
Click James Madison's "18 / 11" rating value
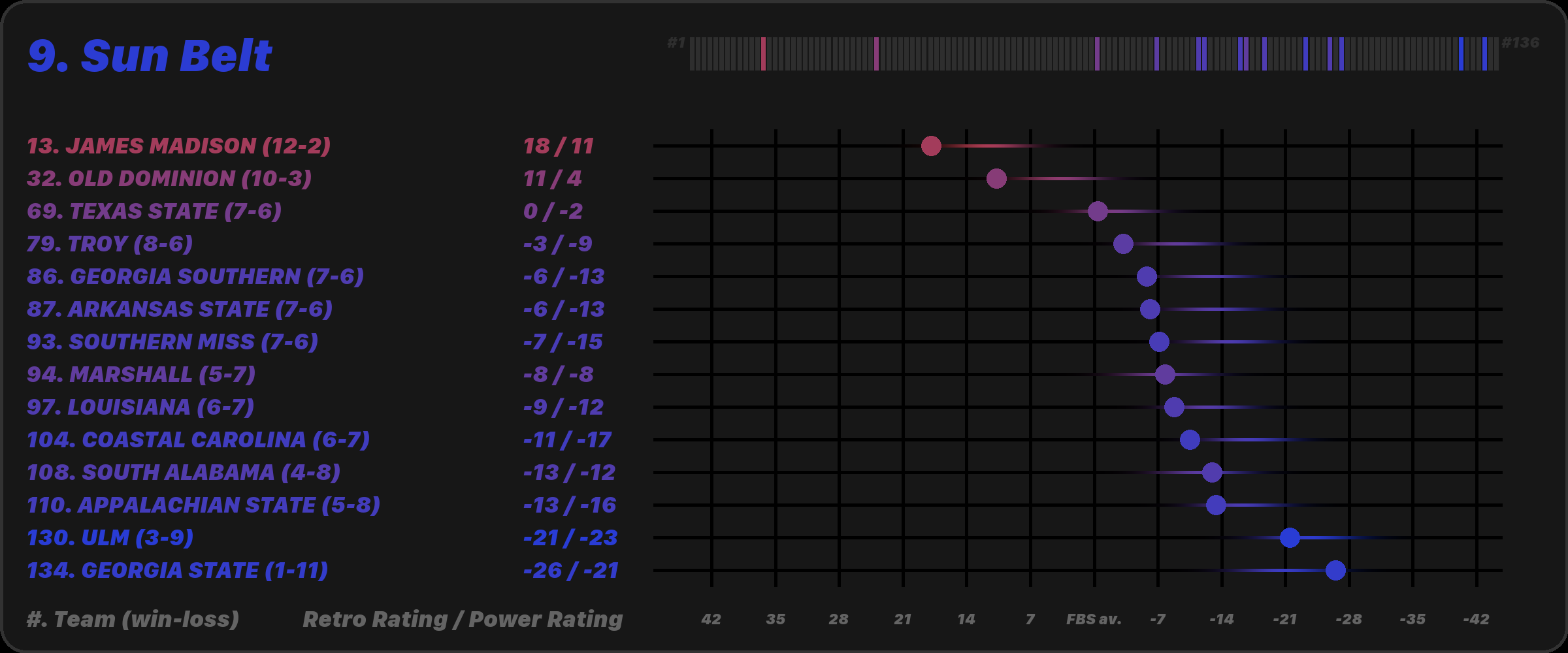[x=559, y=146]
